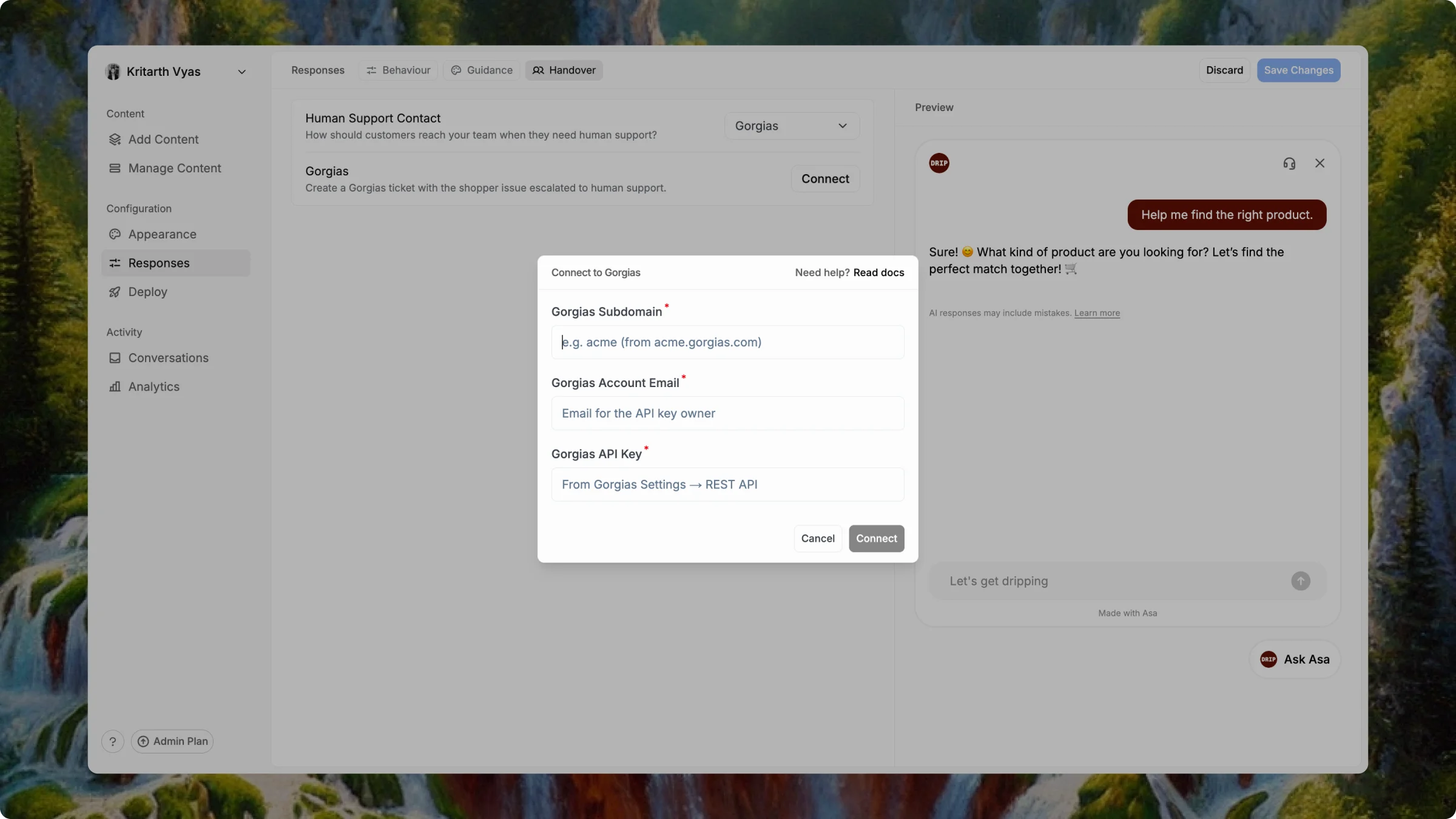Click the help question mark icon
This screenshot has height=819, width=1456.
coord(112,741)
